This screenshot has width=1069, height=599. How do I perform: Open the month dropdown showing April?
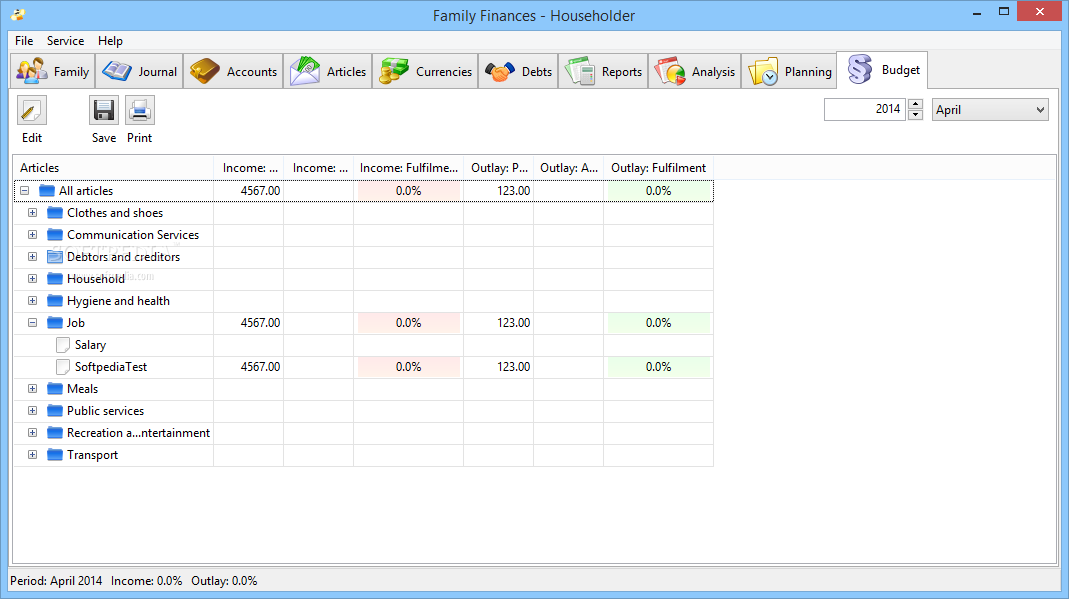tap(990, 110)
